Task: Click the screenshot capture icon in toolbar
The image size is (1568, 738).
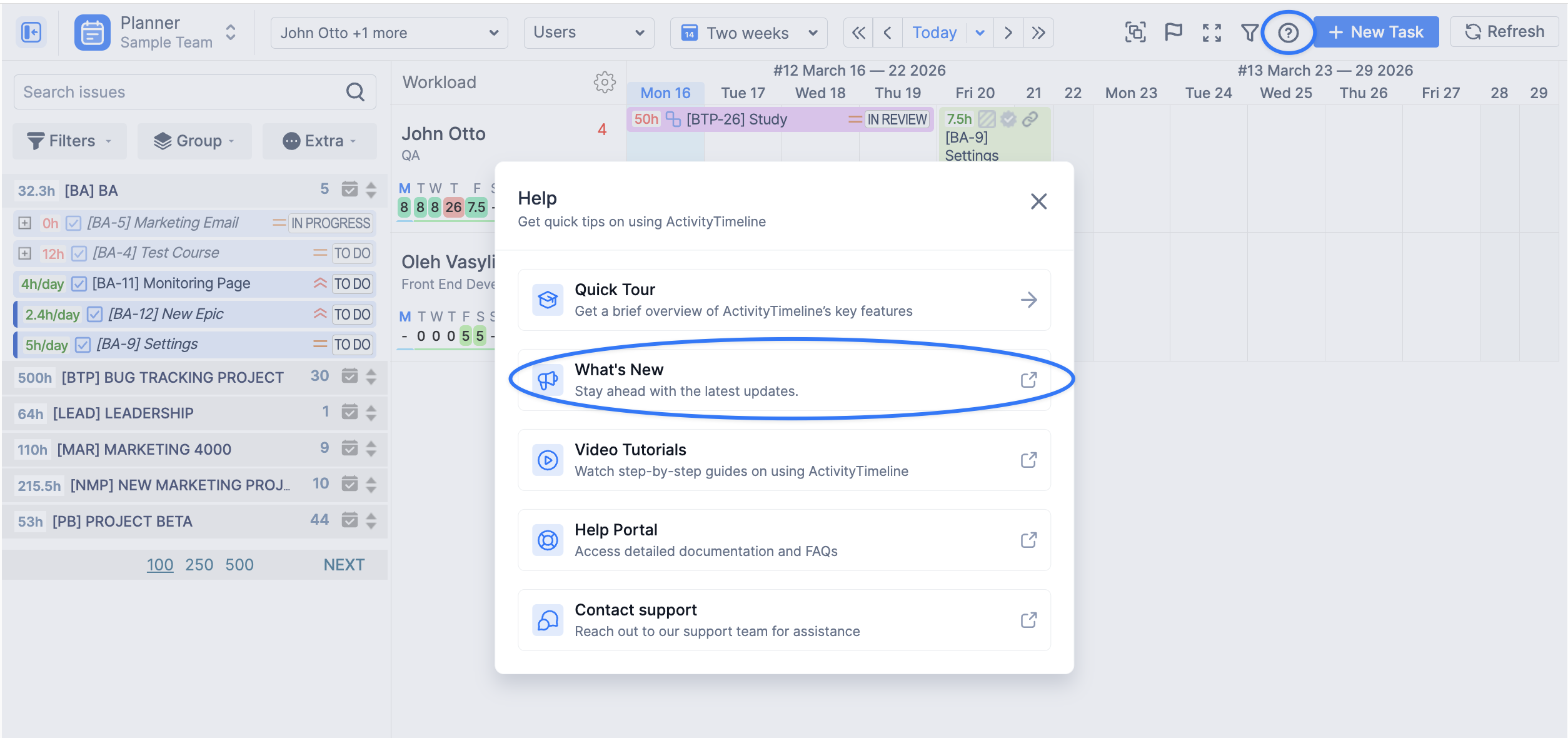Action: [x=1135, y=33]
